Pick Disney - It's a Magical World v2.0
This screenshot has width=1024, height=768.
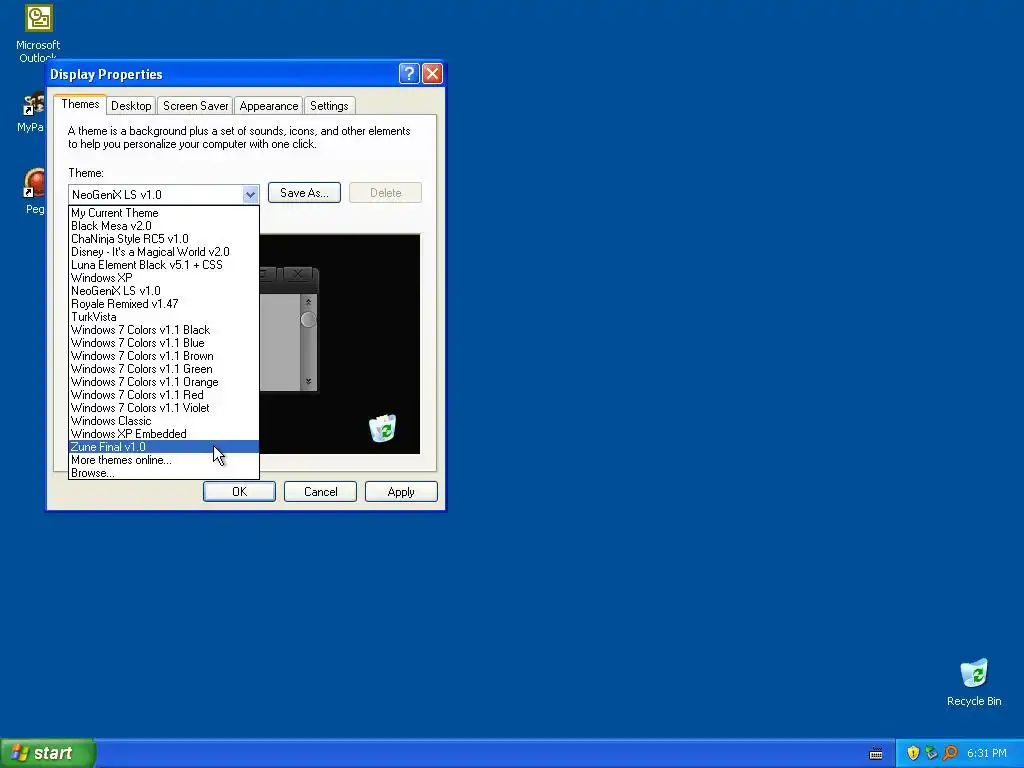[x=164, y=252]
